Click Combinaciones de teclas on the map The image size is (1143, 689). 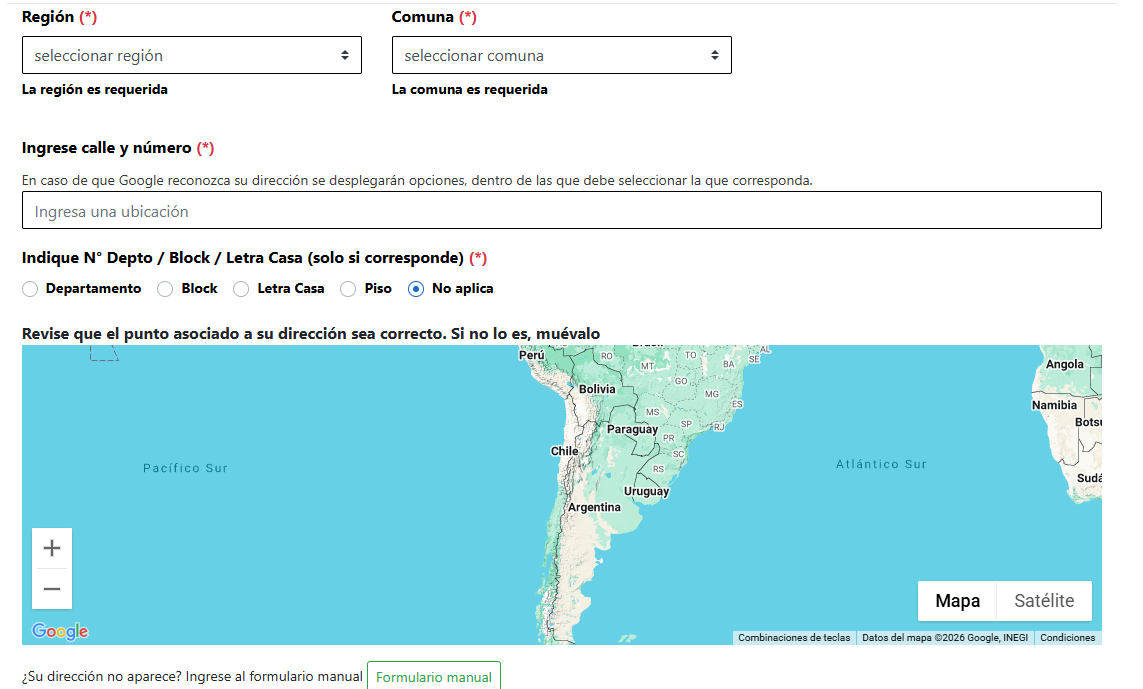tap(794, 638)
